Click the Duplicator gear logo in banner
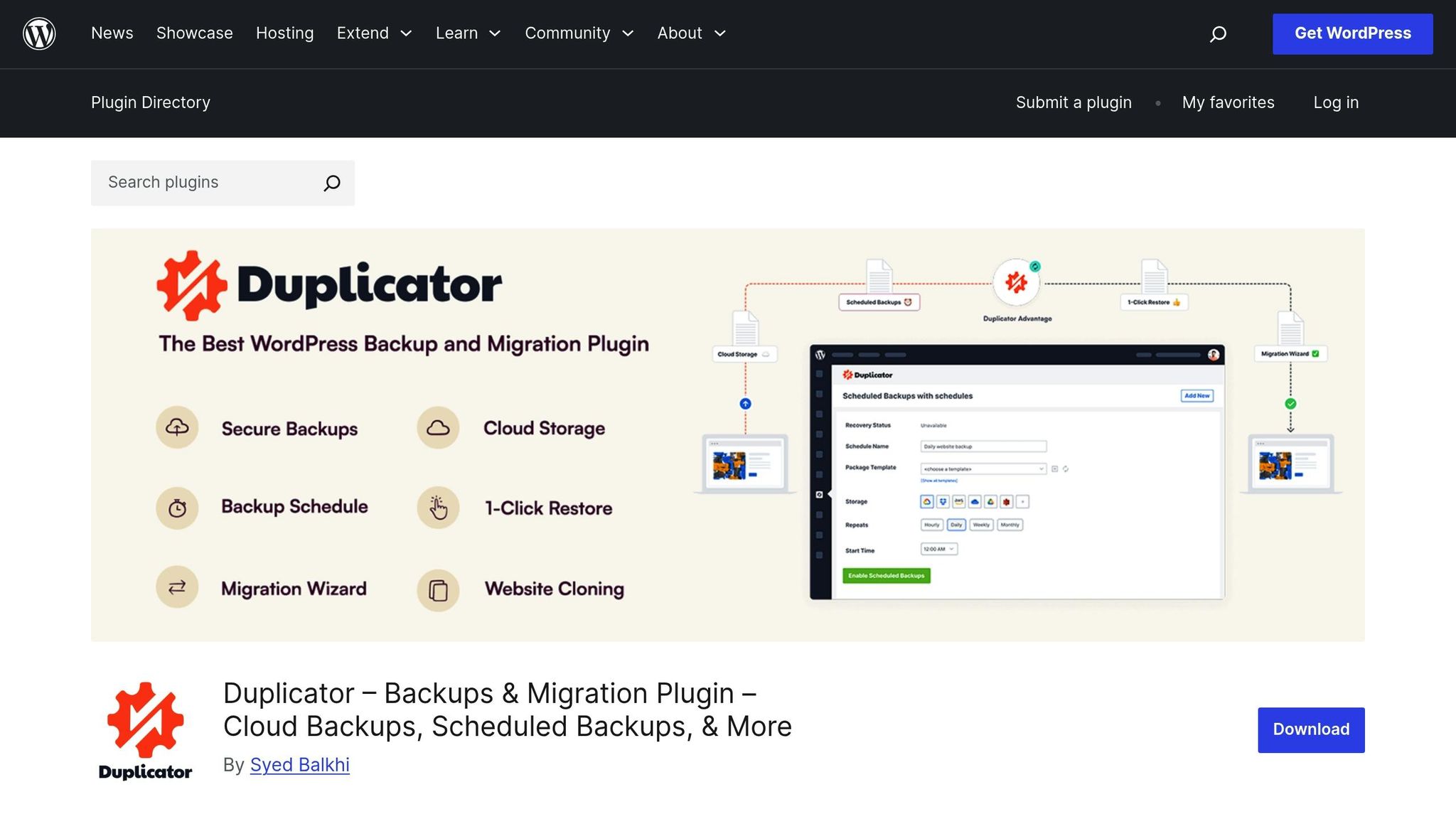The image size is (1456, 819). click(191, 285)
